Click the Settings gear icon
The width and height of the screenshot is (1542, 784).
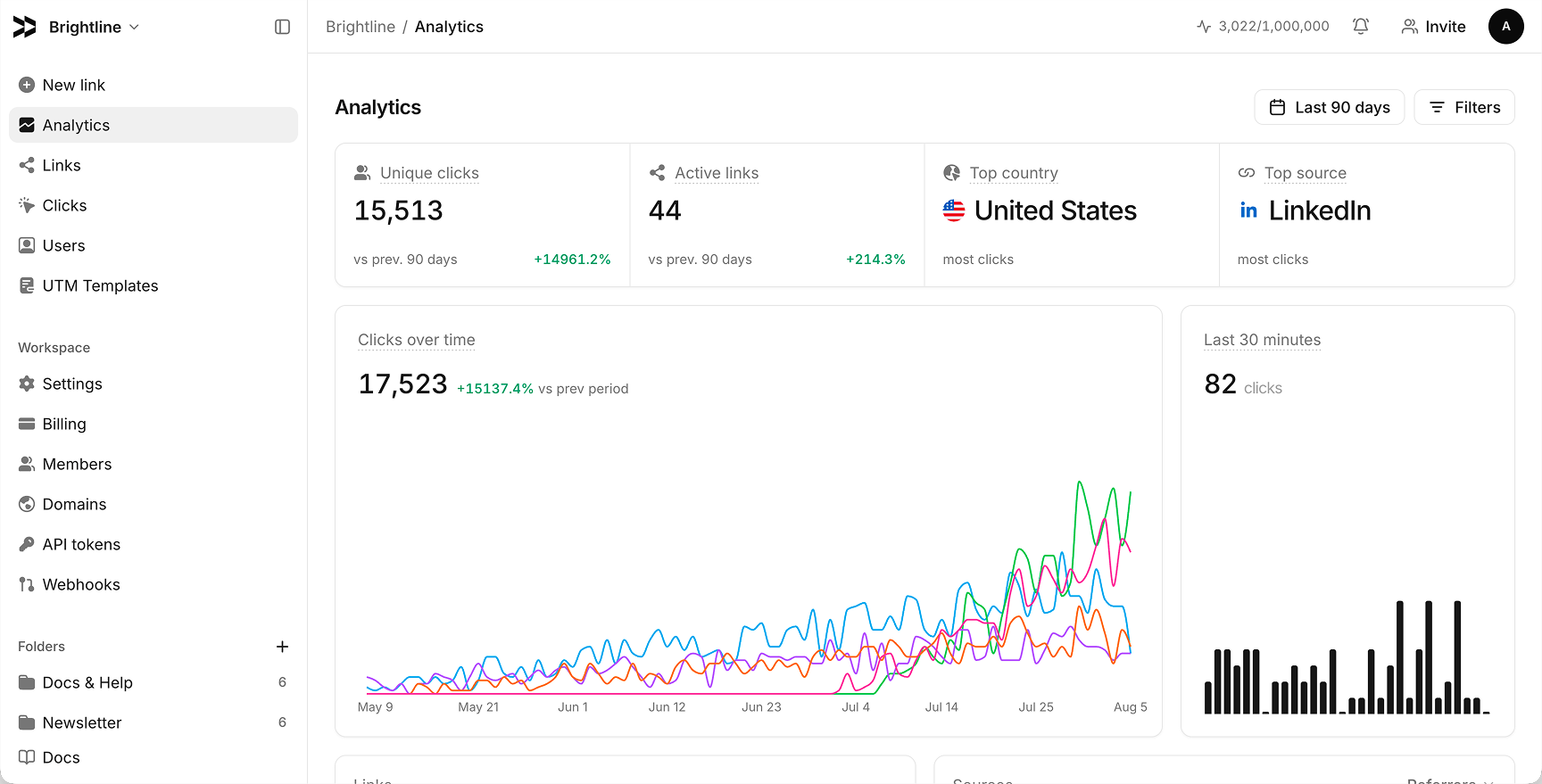pyautogui.click(x=27, y=384)
